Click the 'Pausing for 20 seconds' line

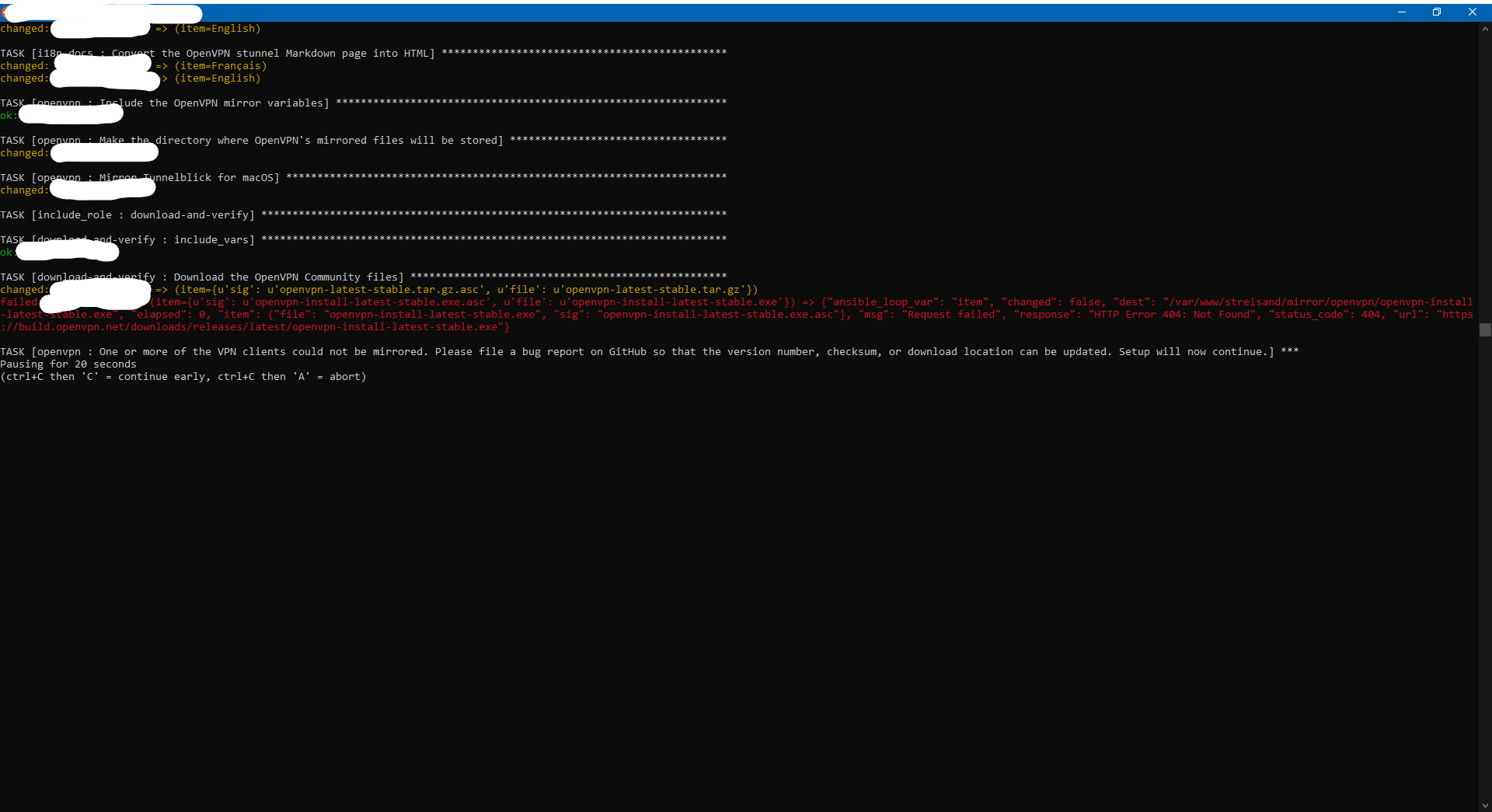[68, 364]
